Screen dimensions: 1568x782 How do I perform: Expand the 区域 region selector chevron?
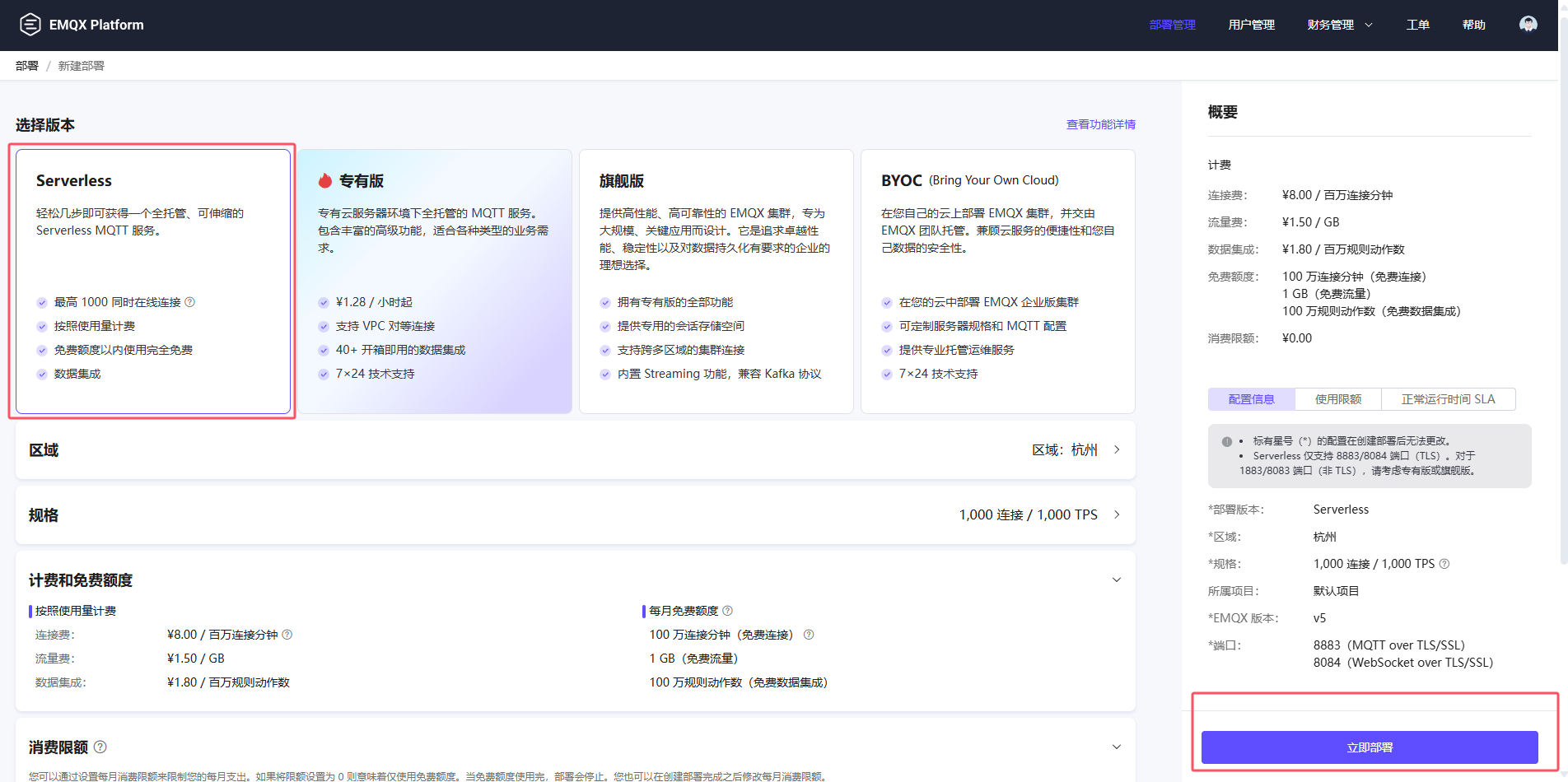click(x=1117, y=449)
